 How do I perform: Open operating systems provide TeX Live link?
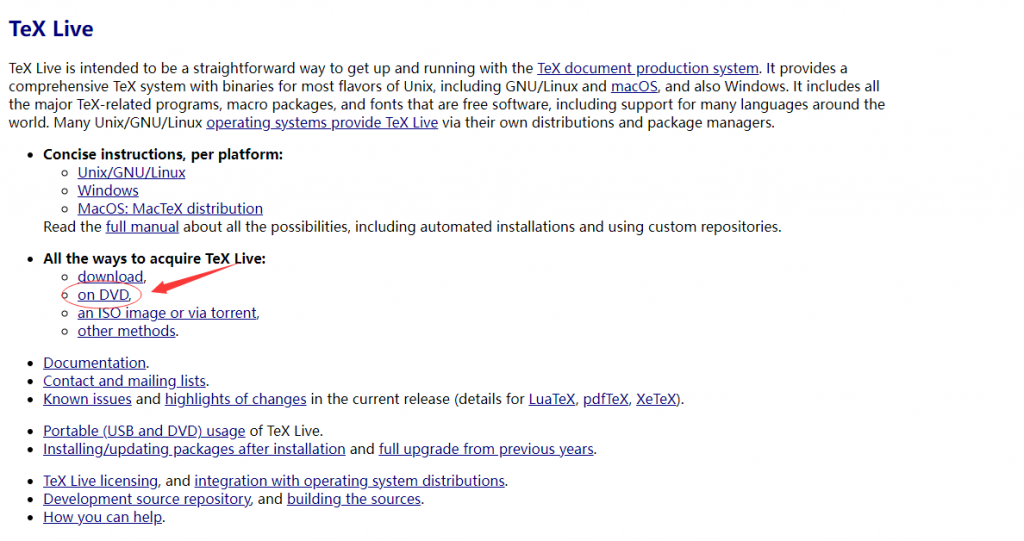pyautogui.click(x=322, y=123)
